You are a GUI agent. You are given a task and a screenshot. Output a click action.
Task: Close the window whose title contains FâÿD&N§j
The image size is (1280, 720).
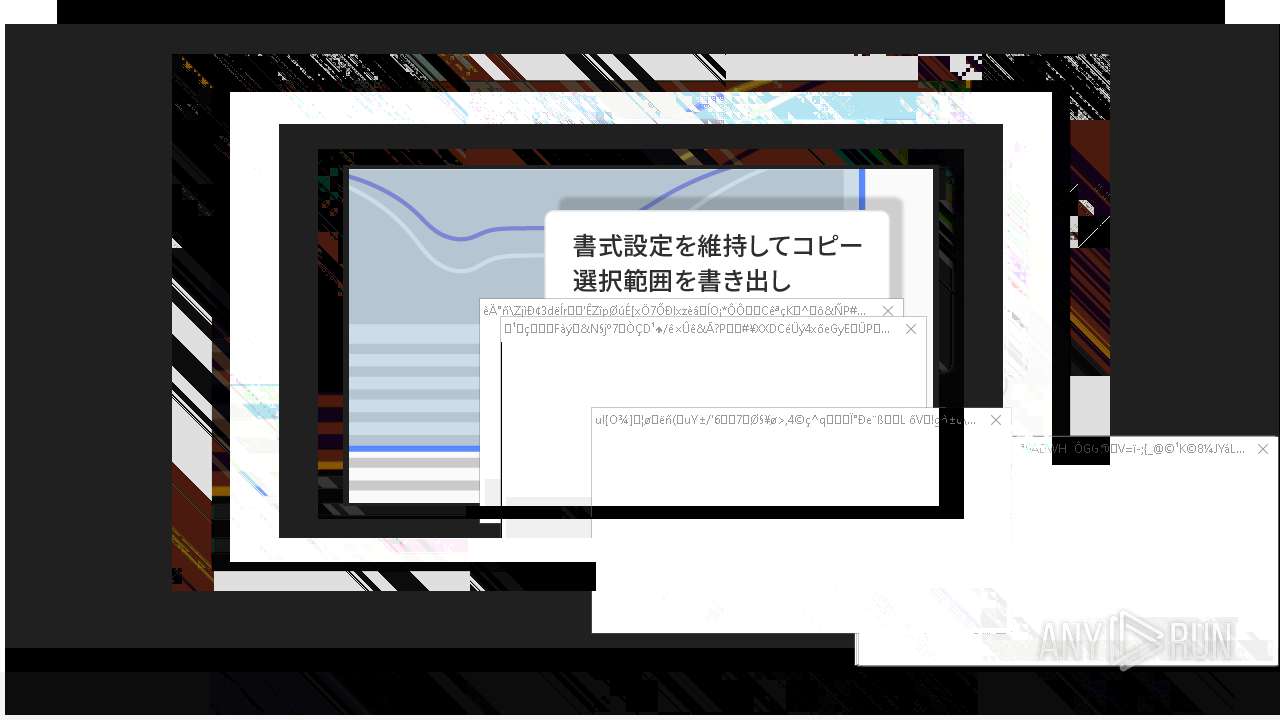coord(911,329)
